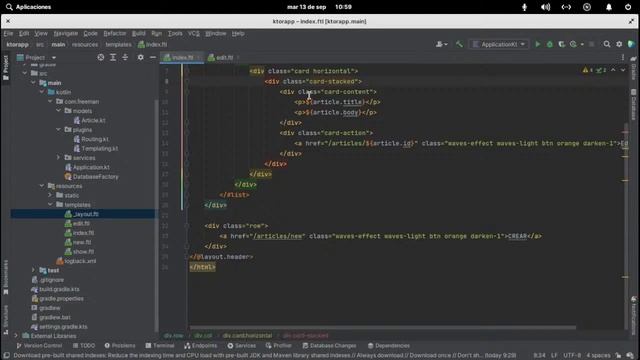Toggle the Structure side panel tab
The width and height of the screenshot is (640, 360).
click(5, 319)
